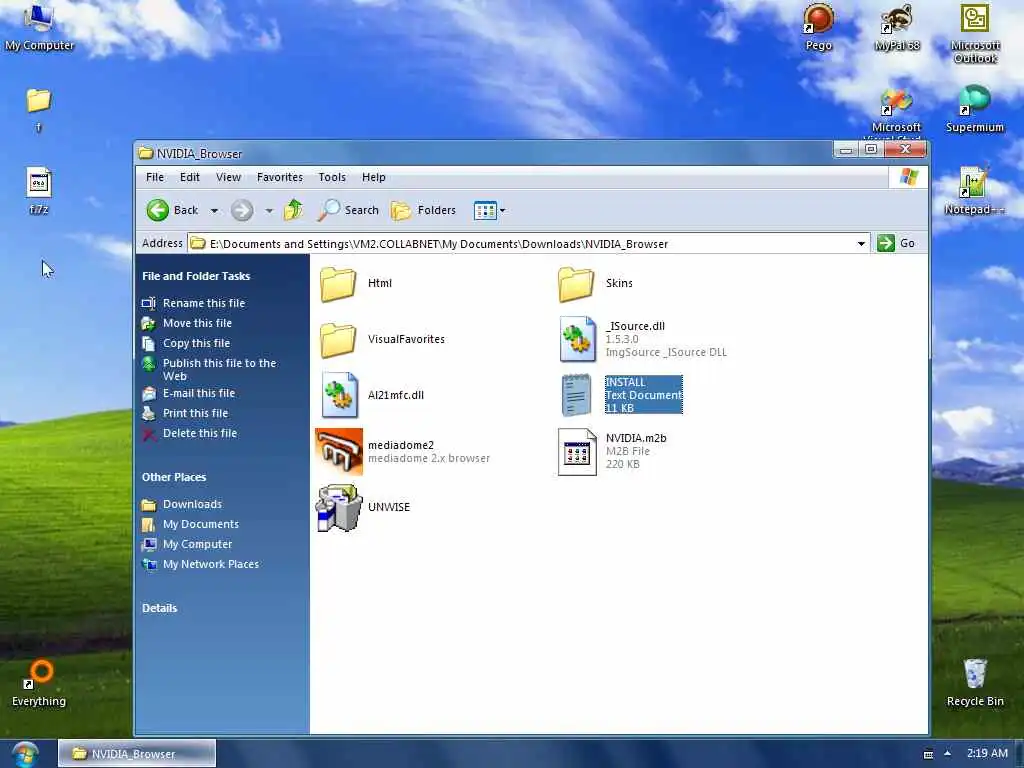Screen dimensions: 1024x768
Task: Select the mediadome2 browser icon
Action: (339, 451)
